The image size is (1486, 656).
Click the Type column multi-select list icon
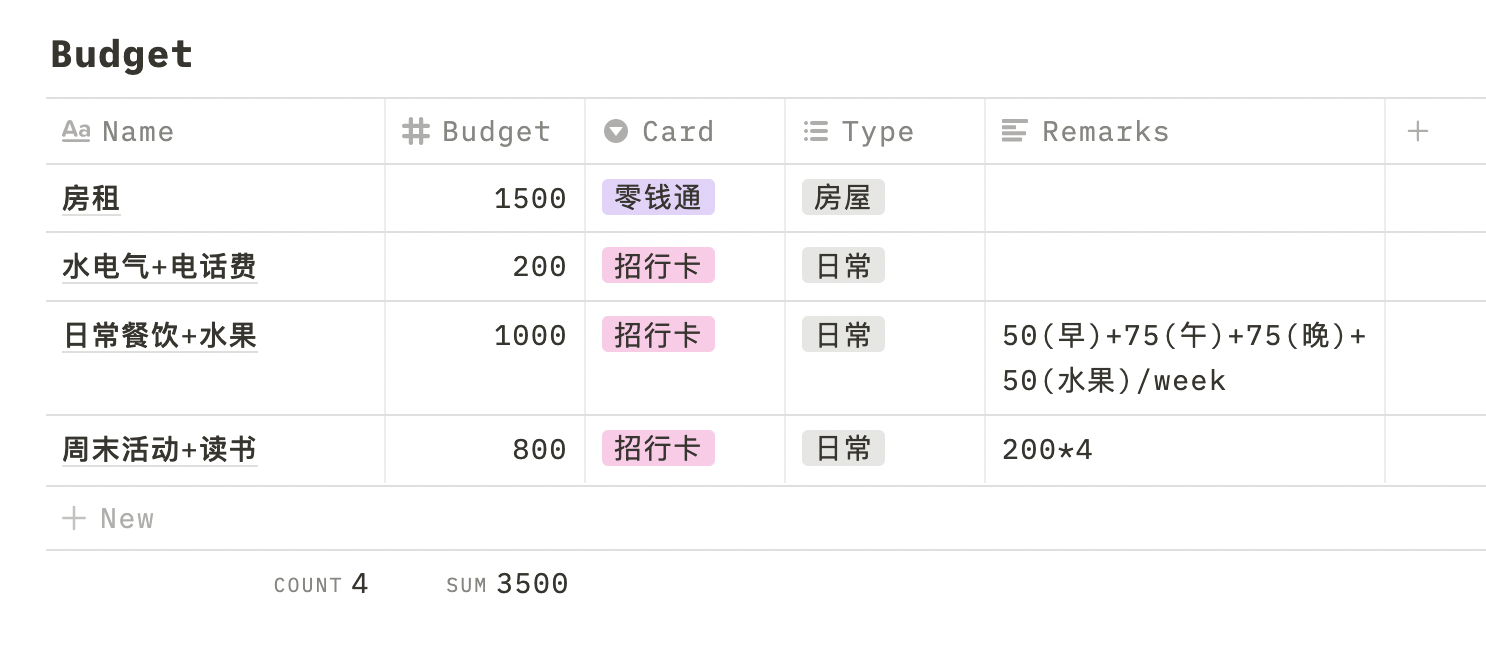click(816, 131)
